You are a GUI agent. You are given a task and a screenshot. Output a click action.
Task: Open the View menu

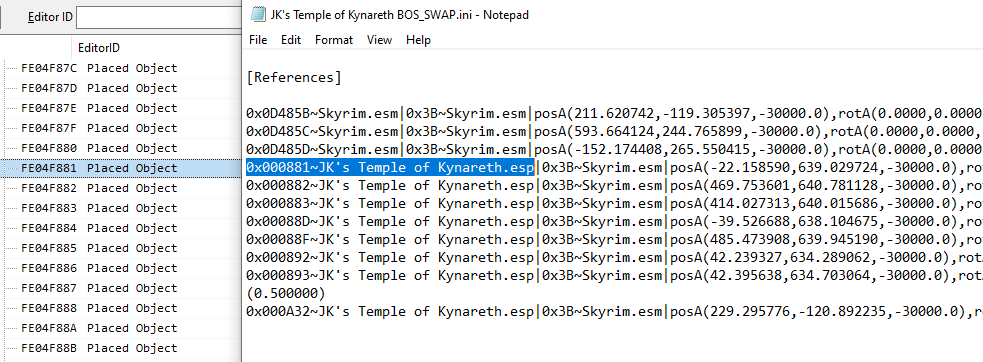379,40
